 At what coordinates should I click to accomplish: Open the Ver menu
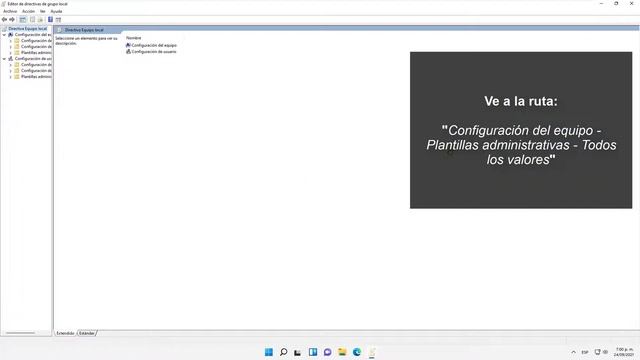point(42,11)
